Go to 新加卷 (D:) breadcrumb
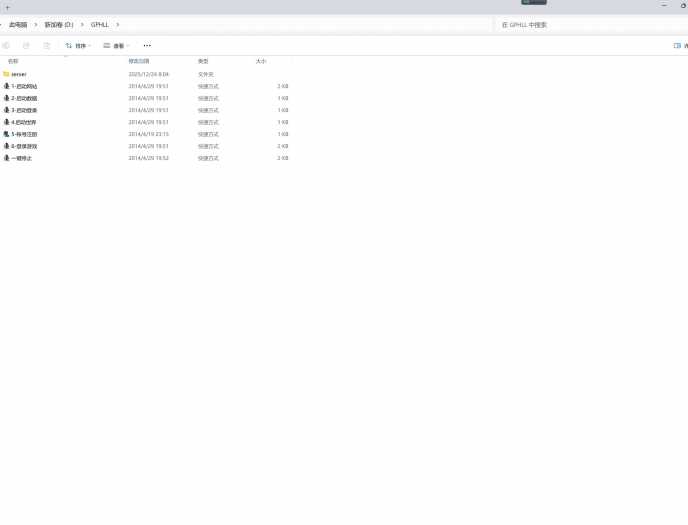The width and height of the screenshot is (688, 525). pos(59,25)
